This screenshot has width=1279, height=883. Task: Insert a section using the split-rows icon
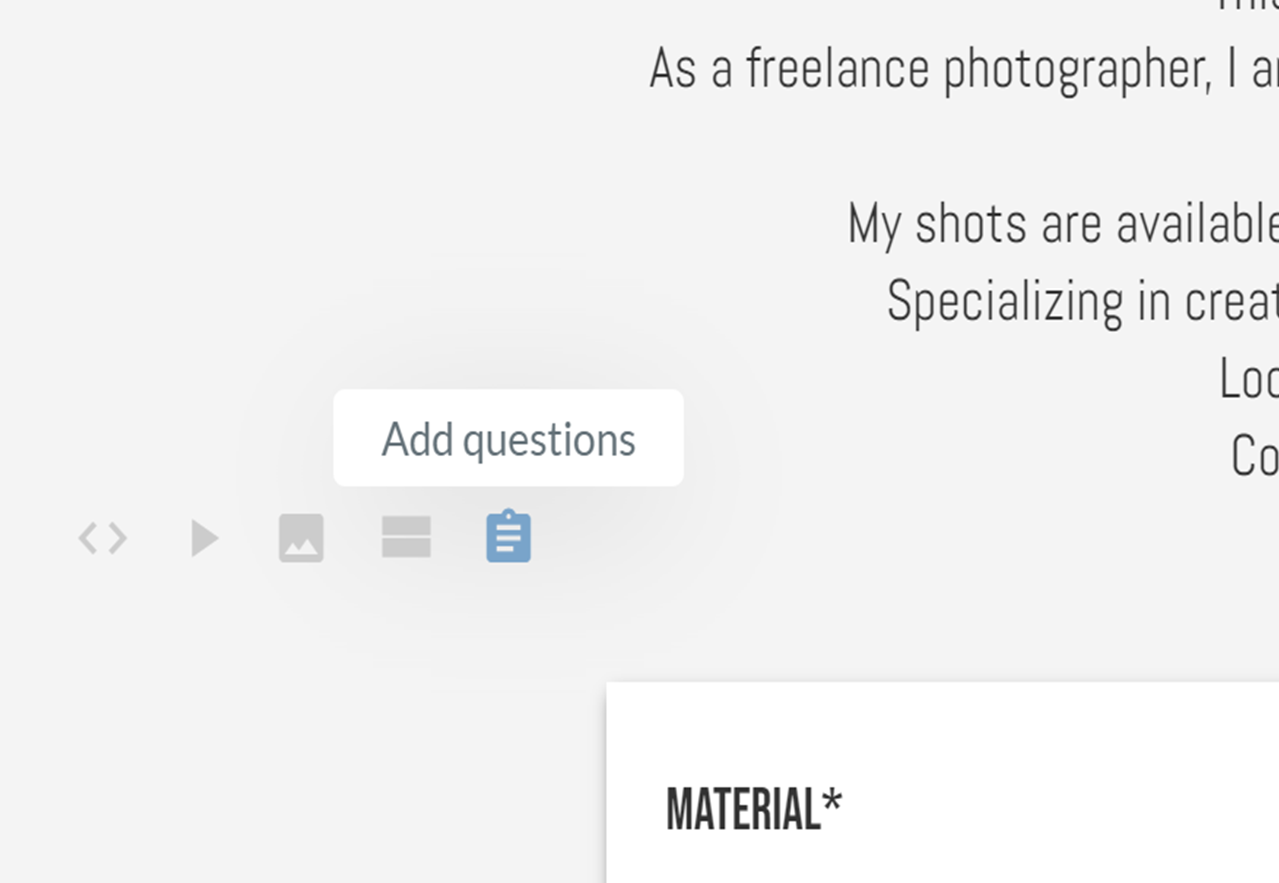pos(406,537)
